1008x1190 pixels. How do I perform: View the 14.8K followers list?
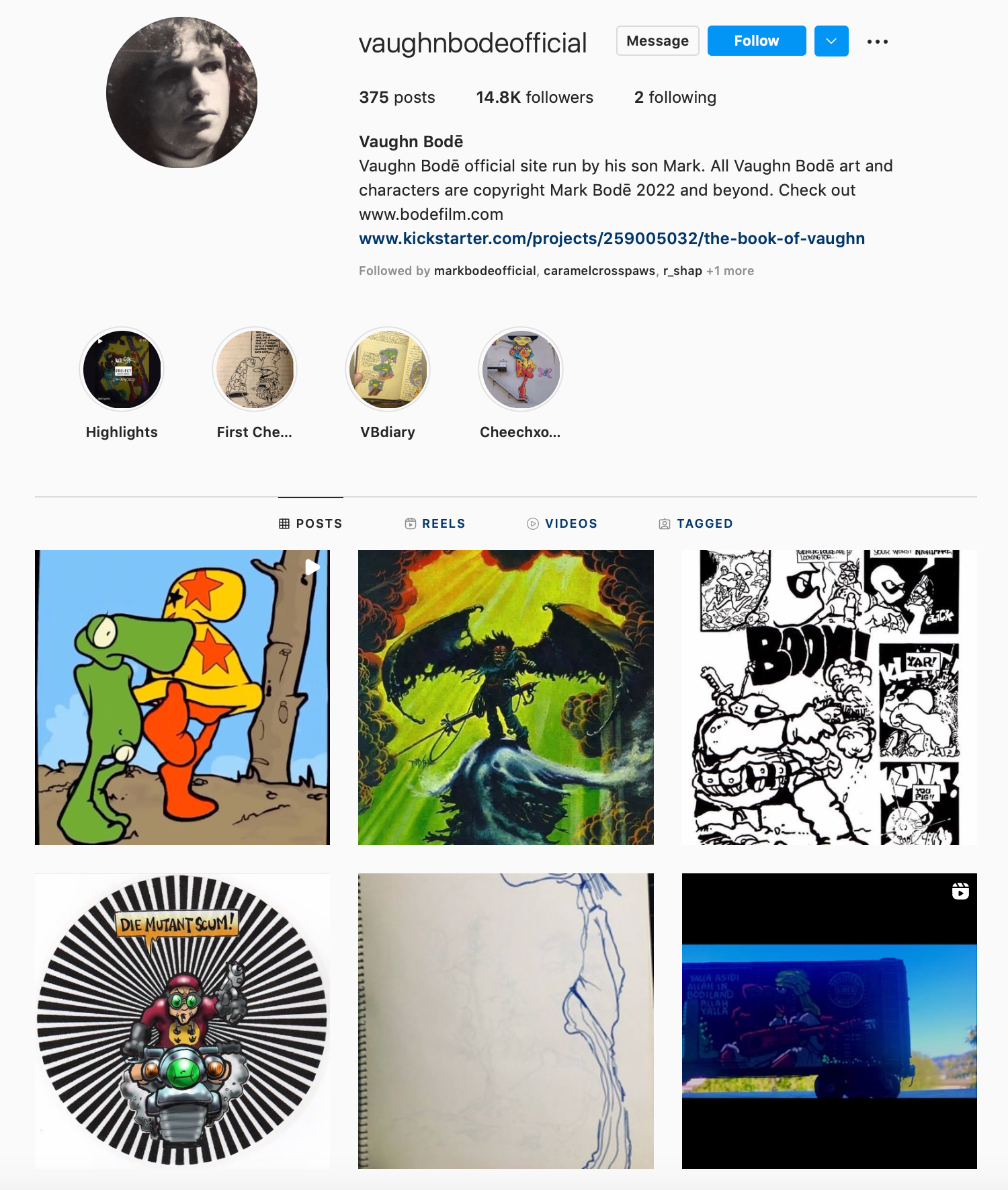point(534,97)
